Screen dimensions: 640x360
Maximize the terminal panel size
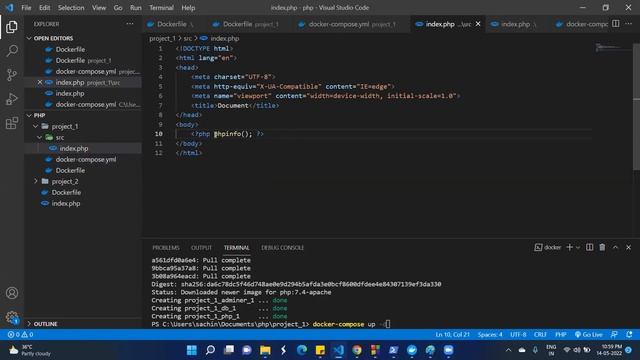click(616, 247)
